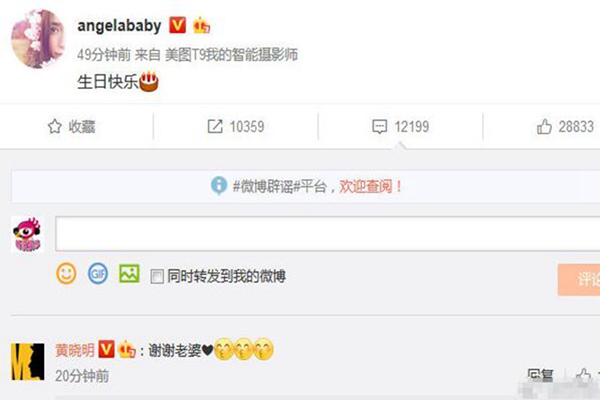The width and height of the screenshot is (600, 400).
Task: Tick the 同时转发到我的微博 checkbox
Action: point(157,276)
